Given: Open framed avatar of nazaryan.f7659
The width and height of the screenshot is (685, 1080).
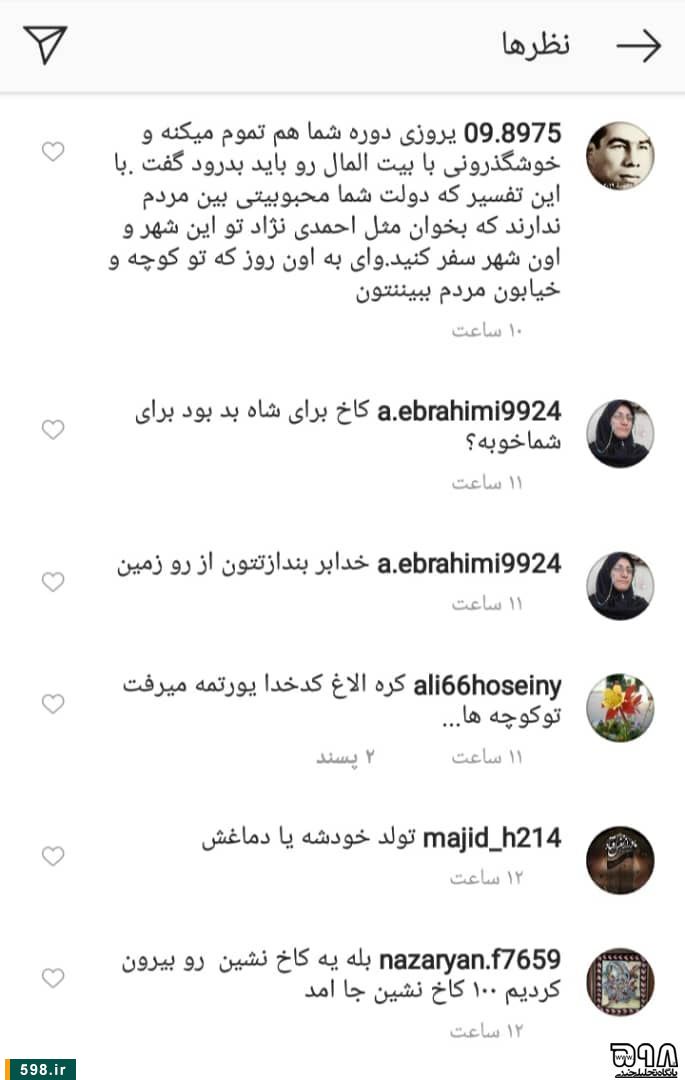Looking at the screenshot, I should (x=620, y=982).
